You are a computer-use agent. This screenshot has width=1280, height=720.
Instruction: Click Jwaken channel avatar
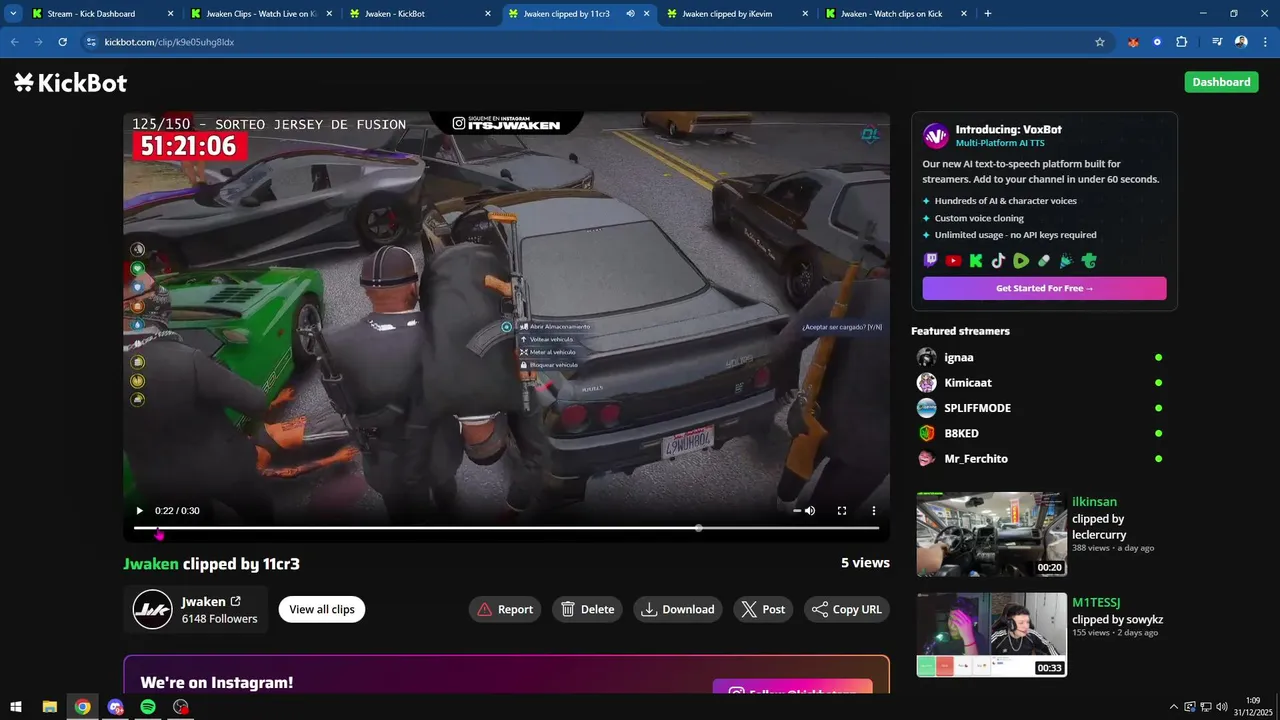(153, 609)
